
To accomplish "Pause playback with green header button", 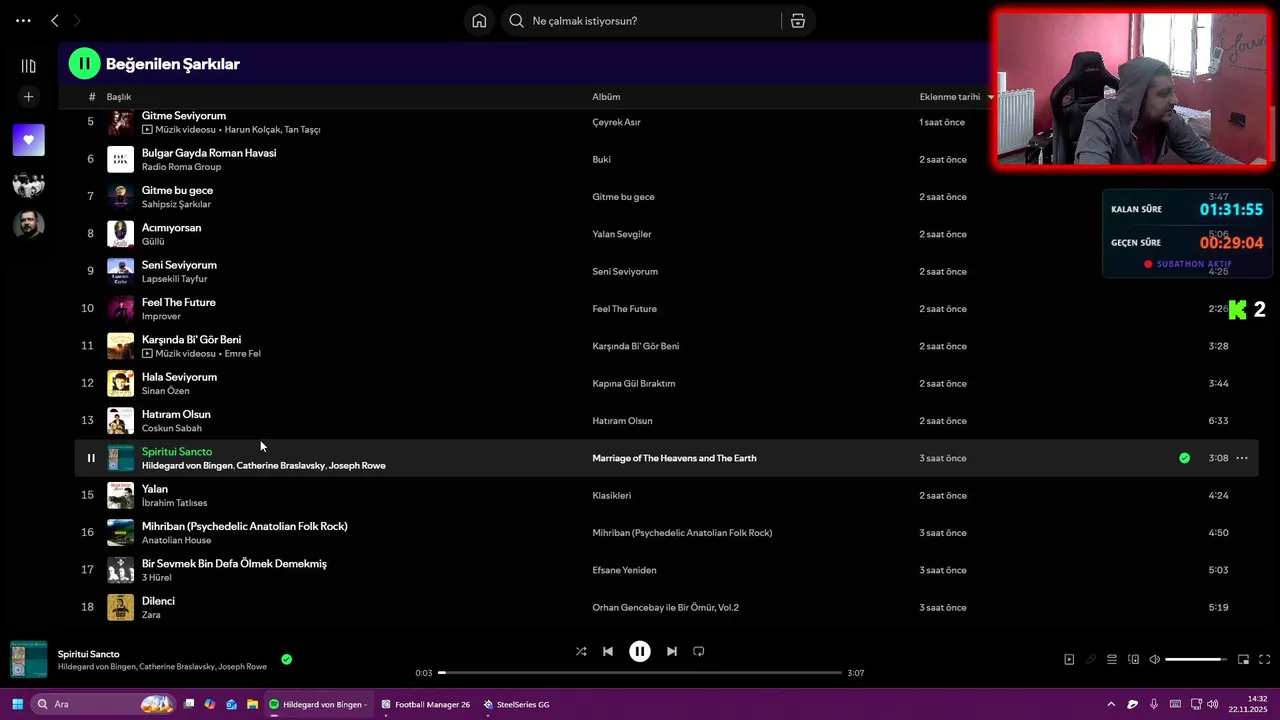I will 84,64.
